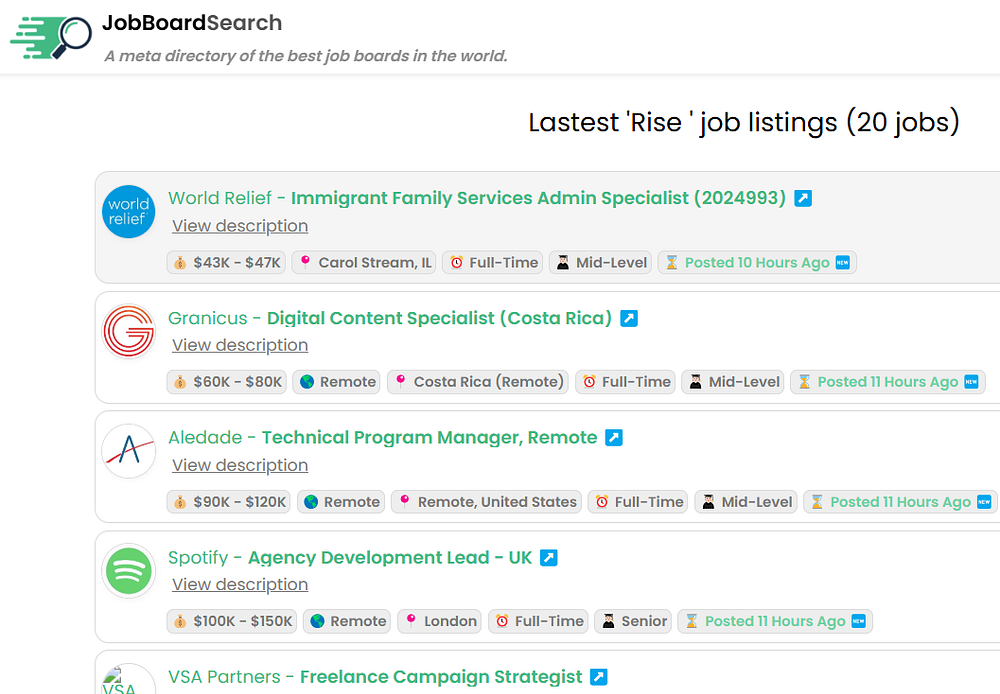Click the Aledade company logo

[x=129, y=452]
